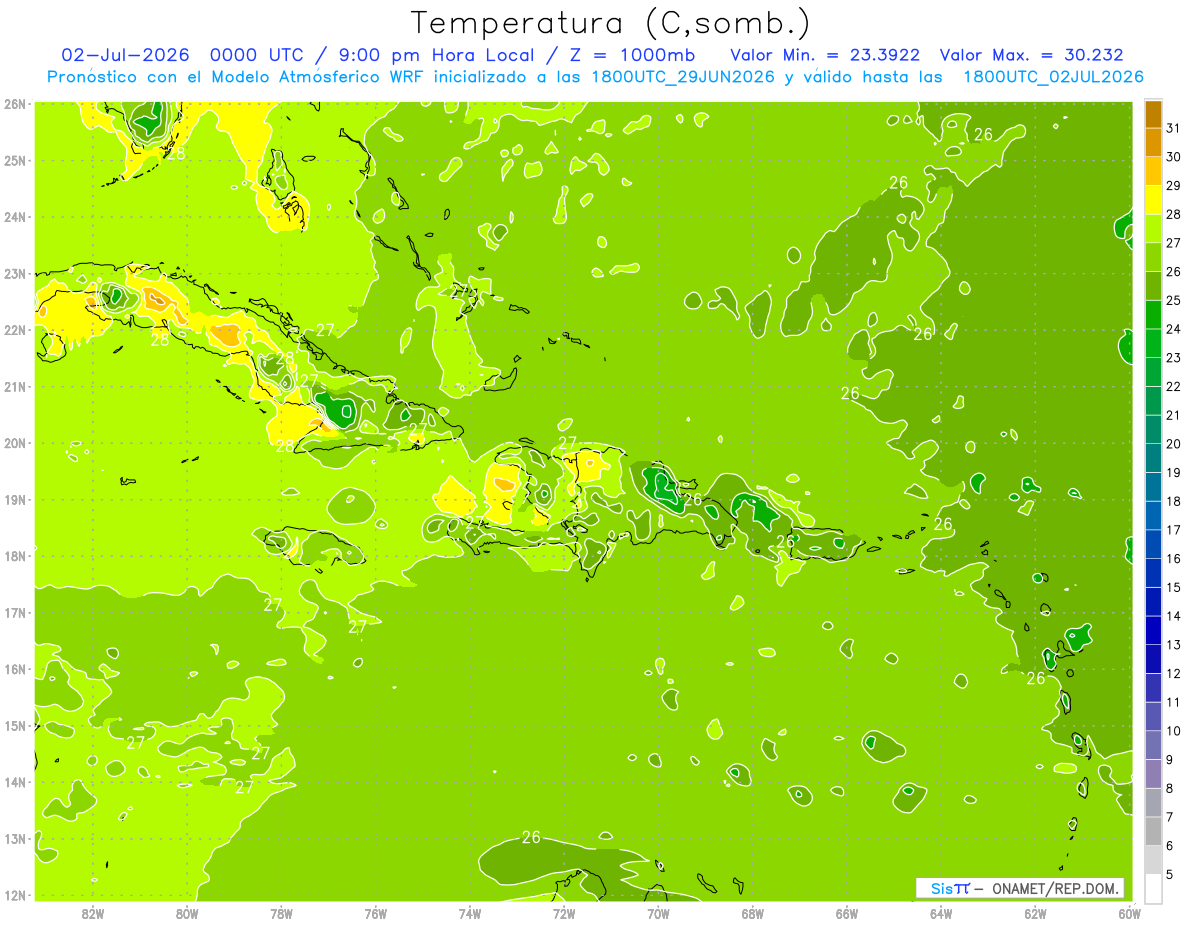Pick the light-orange legend swatch between 29 and 30

click(x=1153, y=171)
